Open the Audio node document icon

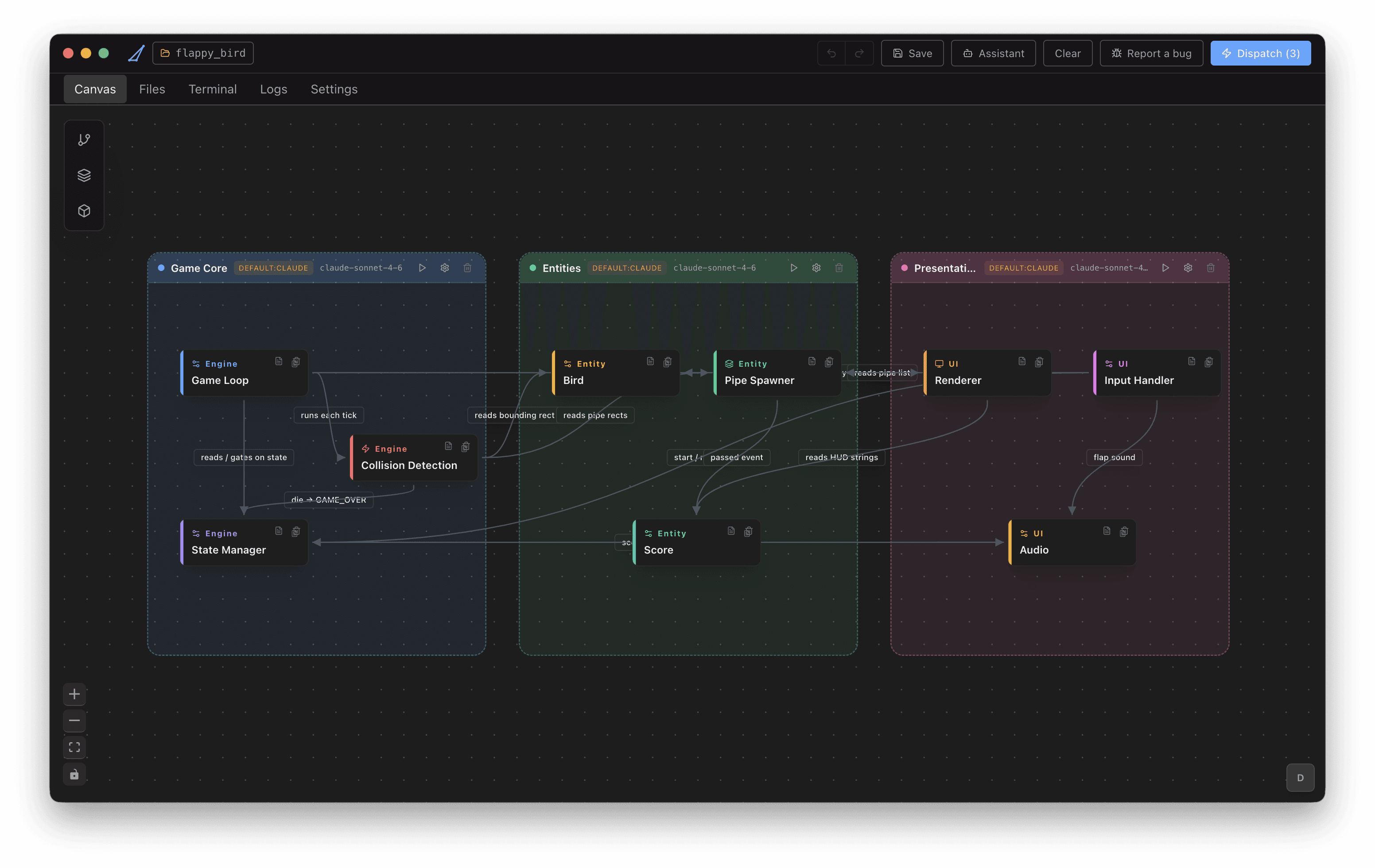pos(1107,531)
